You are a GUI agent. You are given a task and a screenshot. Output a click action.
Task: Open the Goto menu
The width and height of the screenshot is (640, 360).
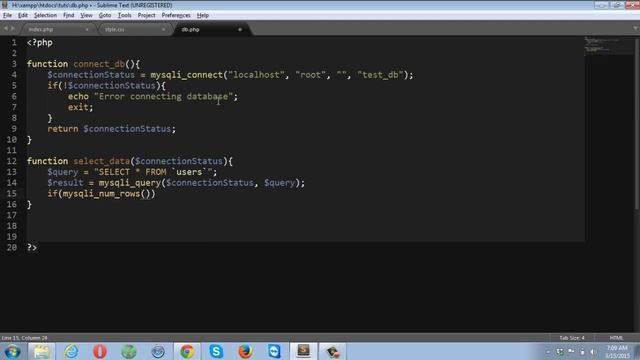pyautogui.click(x=105, y=16)
